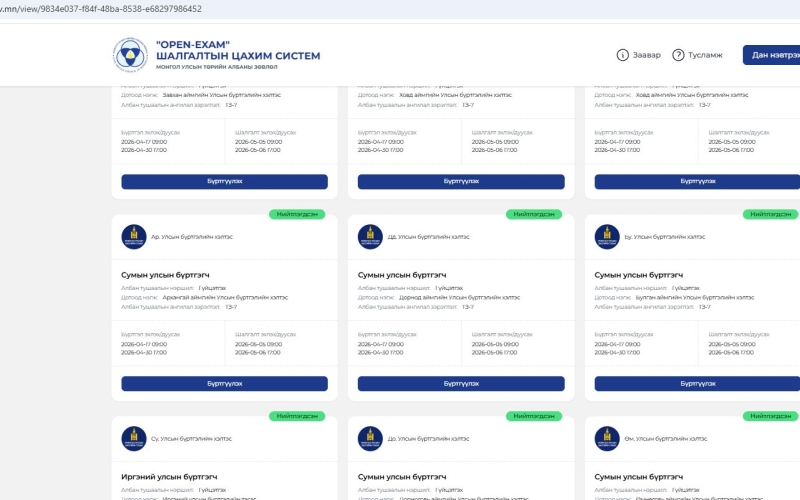Click the Тусламж question mark icon
The width and height of the screenshot is (800, 500).
coord(678,55)
